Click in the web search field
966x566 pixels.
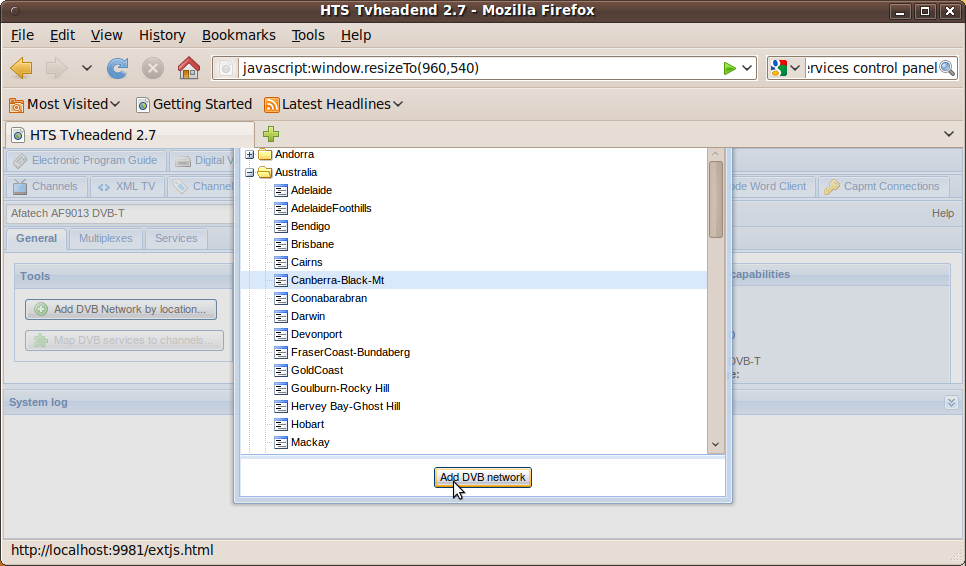pos(871,68)
